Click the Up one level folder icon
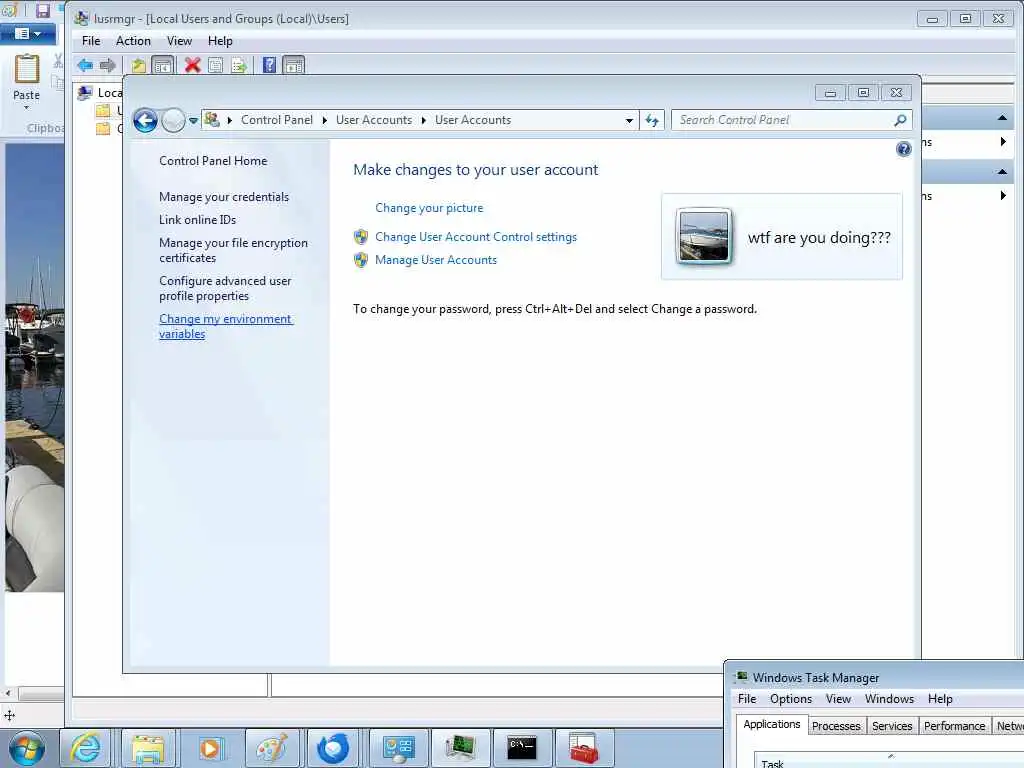Image resolution: width=1024 pixels, height=768 pixels. (138, 65)
